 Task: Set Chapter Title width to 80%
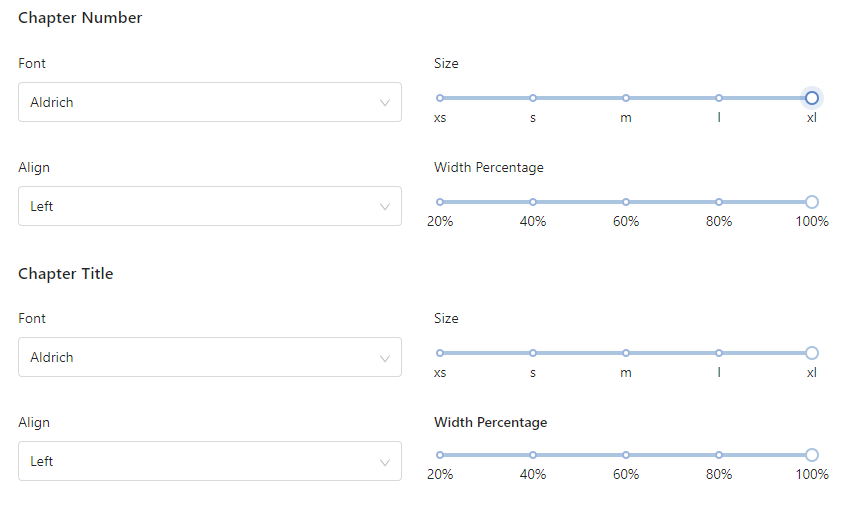point(719,455)
